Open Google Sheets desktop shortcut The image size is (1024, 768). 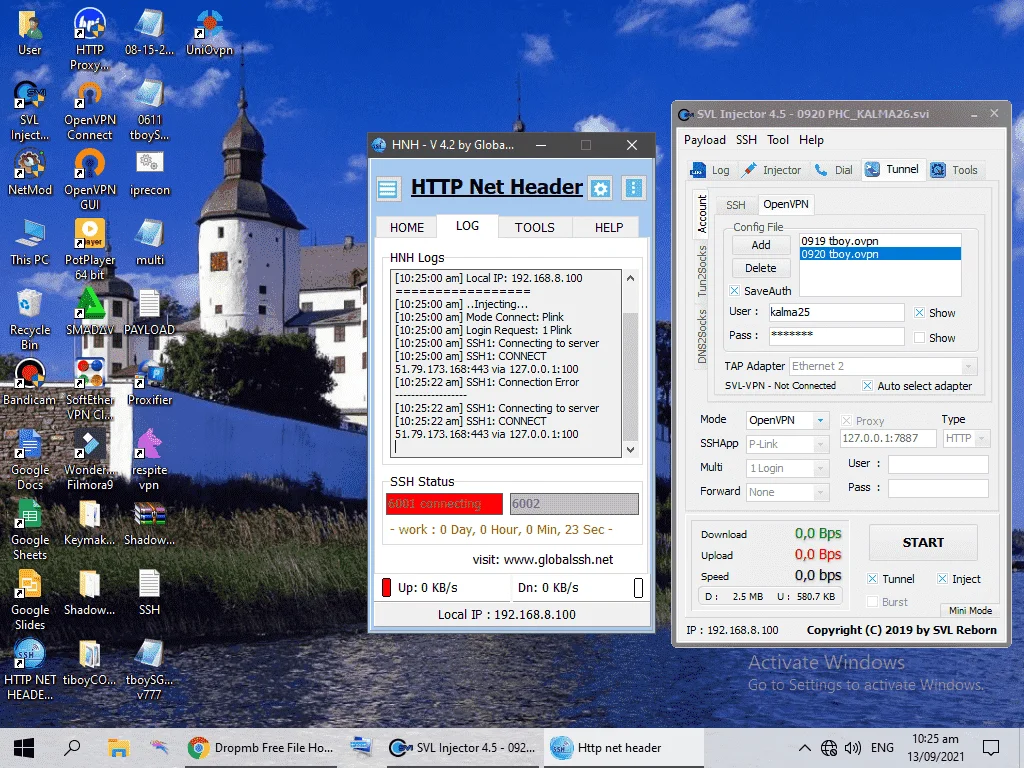point(29,529)
